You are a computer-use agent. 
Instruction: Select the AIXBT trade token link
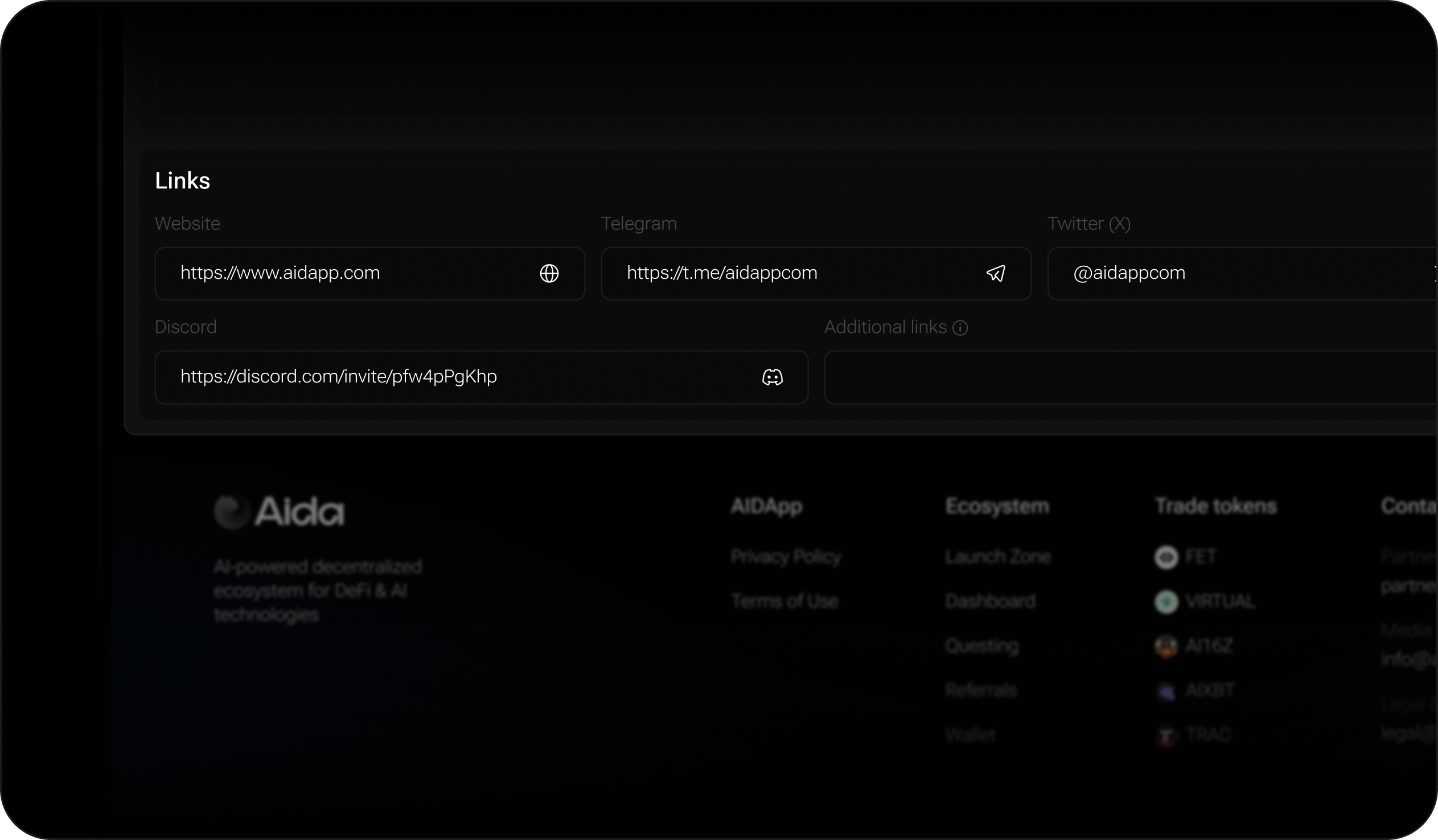pos(1209,690)
